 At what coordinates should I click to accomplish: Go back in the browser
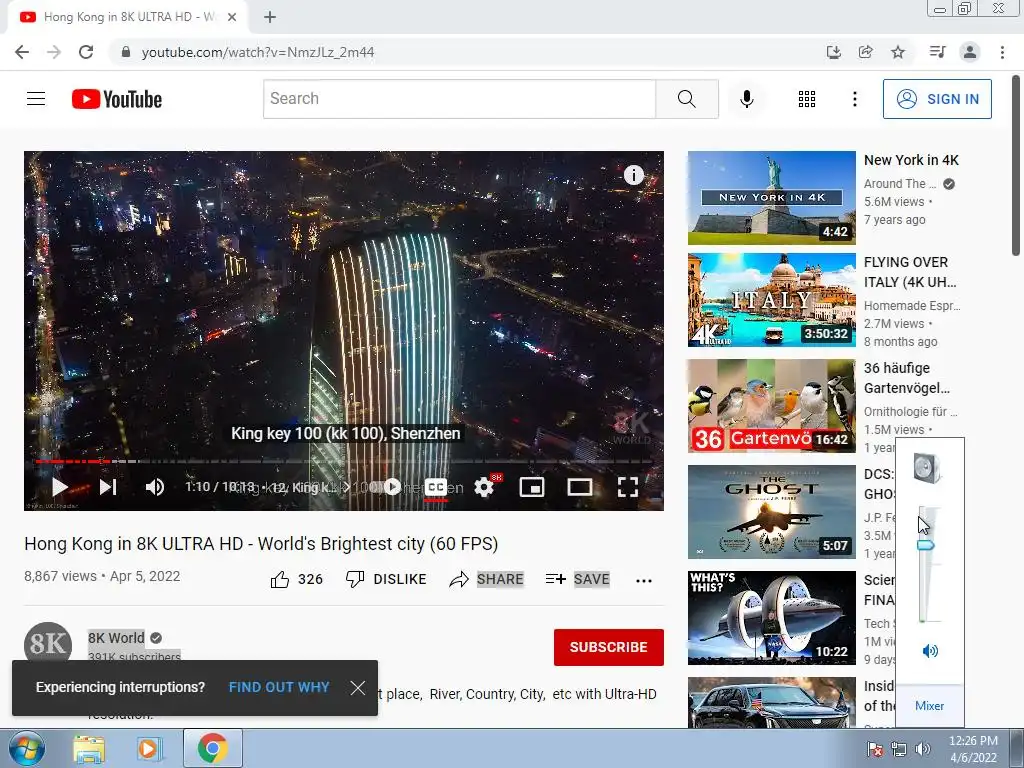point(22,52)
